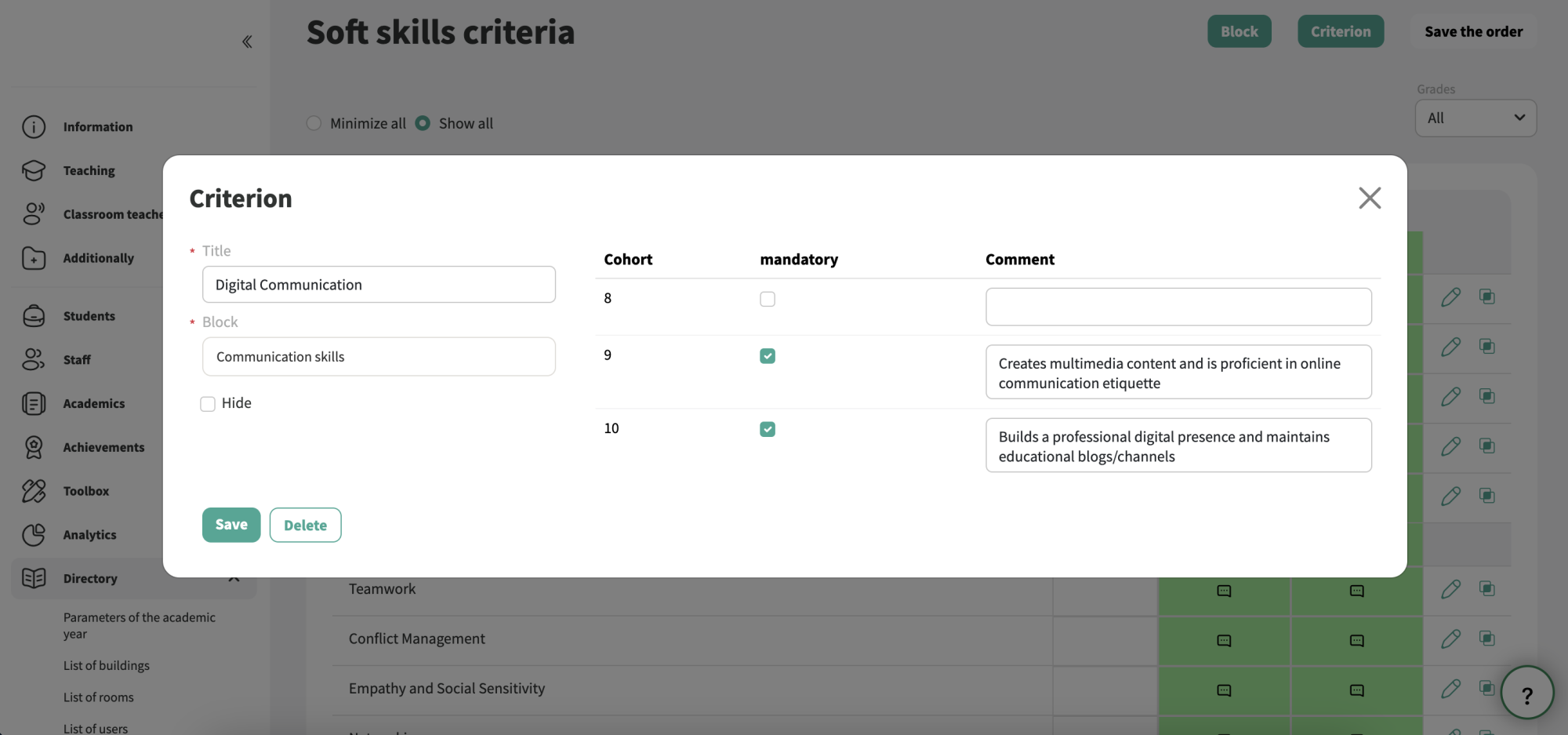
Task: Click copy icon for Conflict Management row
Action: (x=1486, y=639)
